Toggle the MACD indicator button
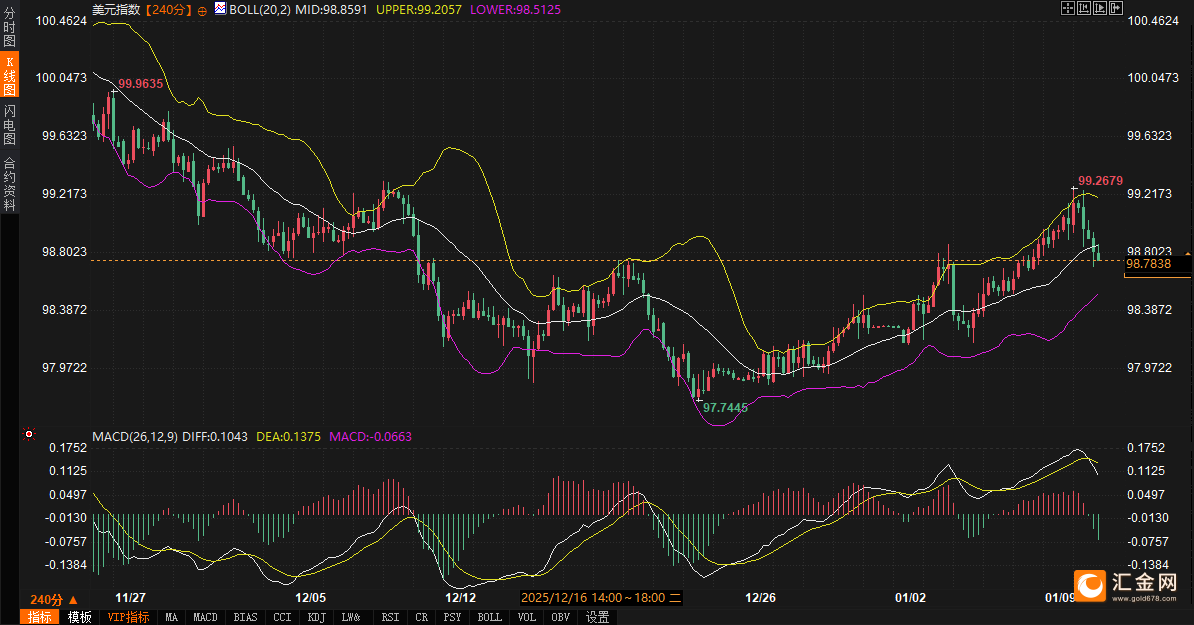The width and height of the screenshot is (1194, 625). 205,617
